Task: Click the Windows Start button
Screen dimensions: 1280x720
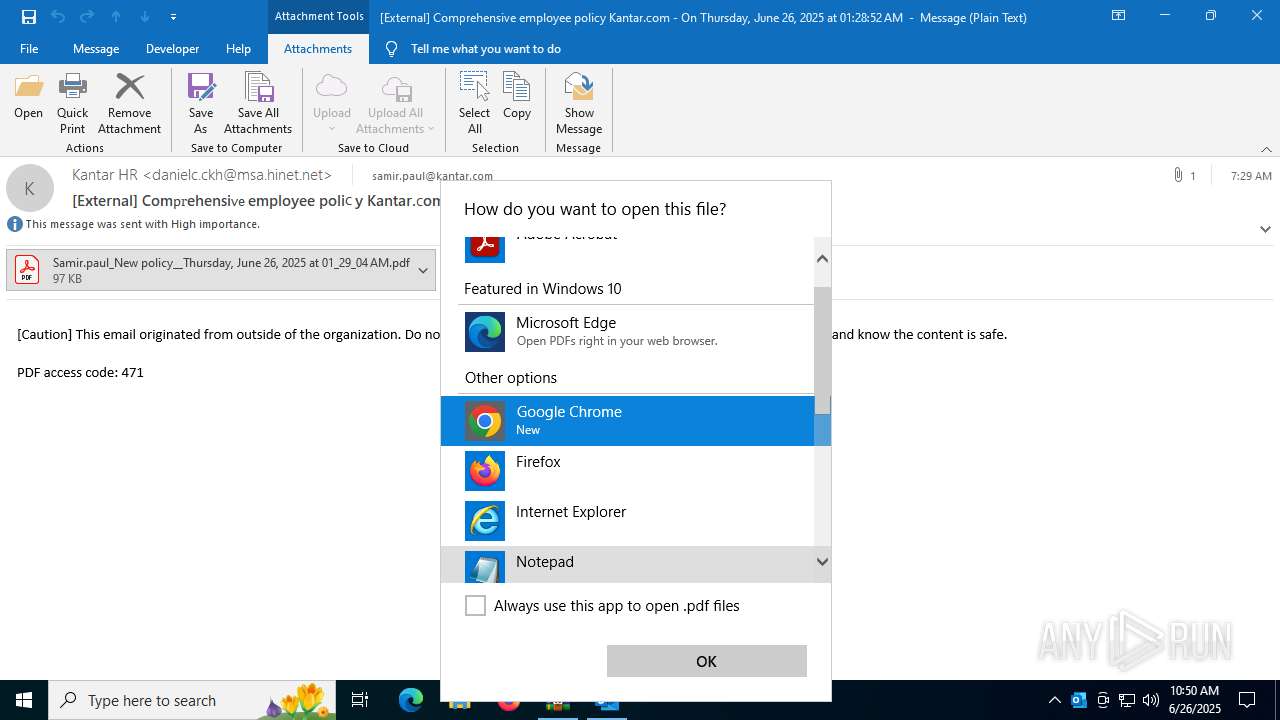Action: [24, 700]
